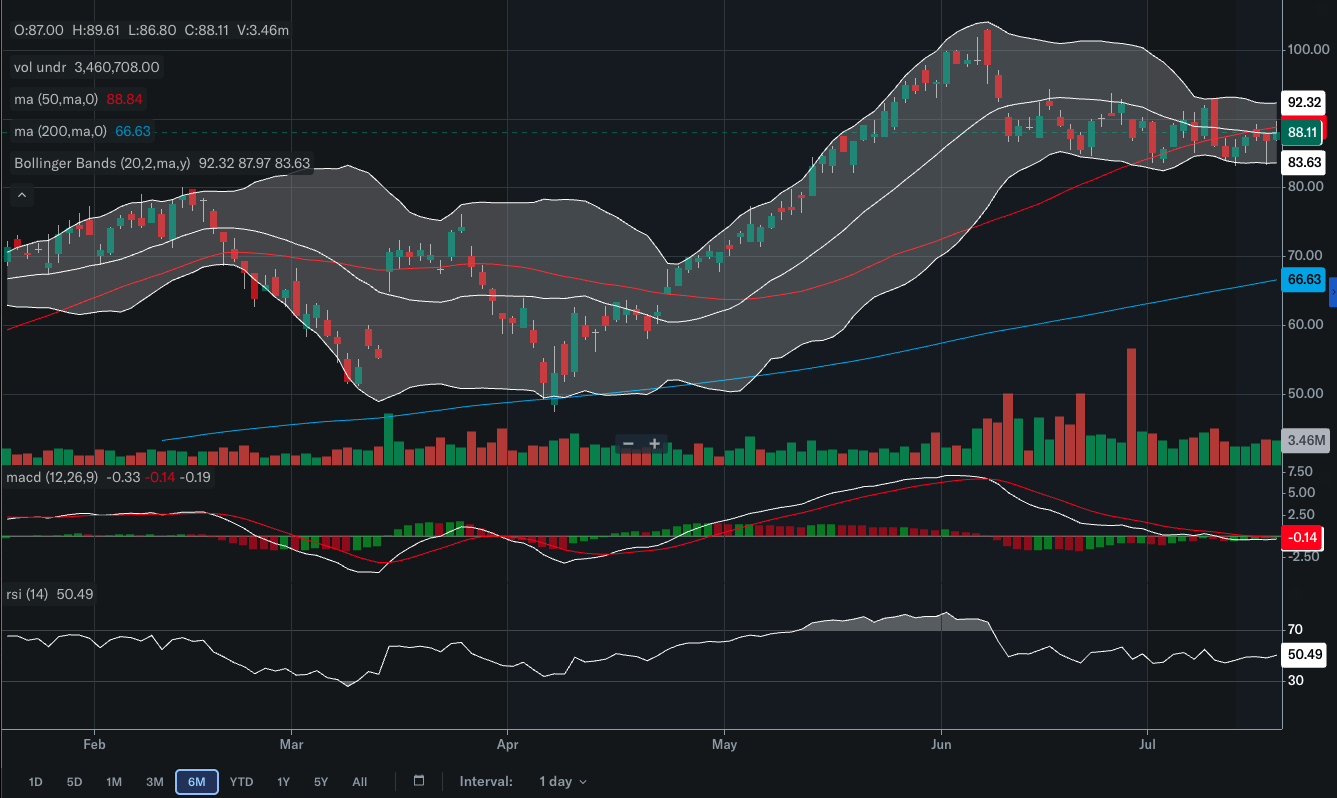Enable the YTD time range
This screenshot has height=798, width=1337.
click(x=241, y=782)
